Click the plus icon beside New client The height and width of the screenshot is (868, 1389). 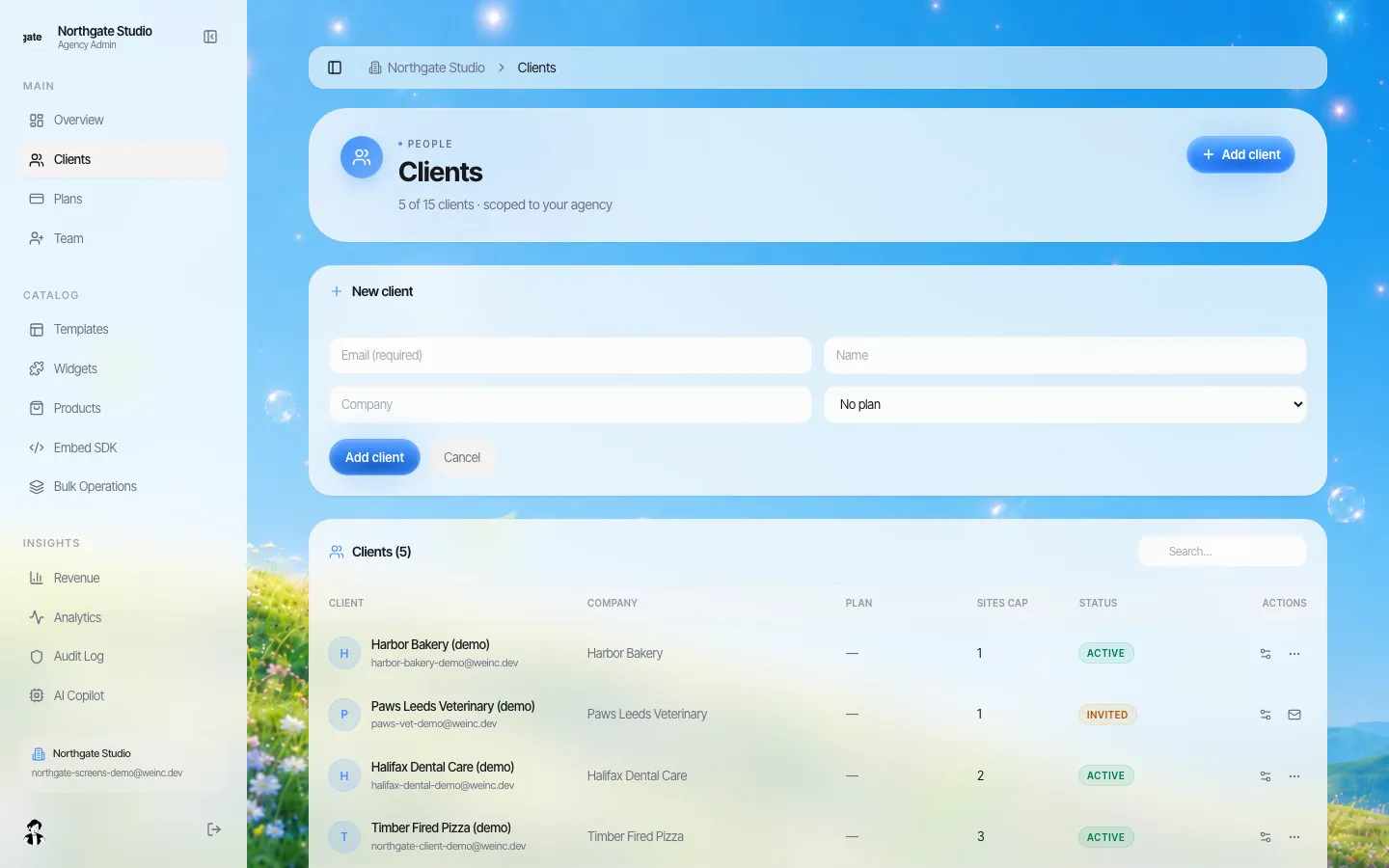coord(337,291)
